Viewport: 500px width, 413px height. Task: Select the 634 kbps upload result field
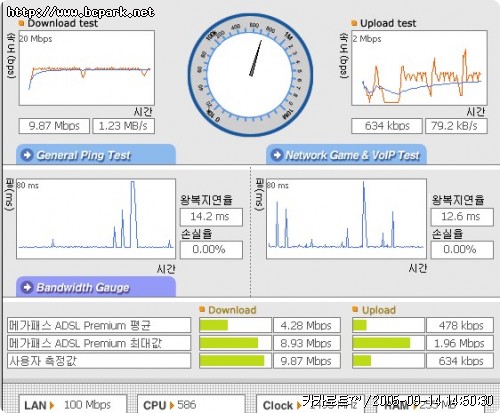(x=387, y=126)
